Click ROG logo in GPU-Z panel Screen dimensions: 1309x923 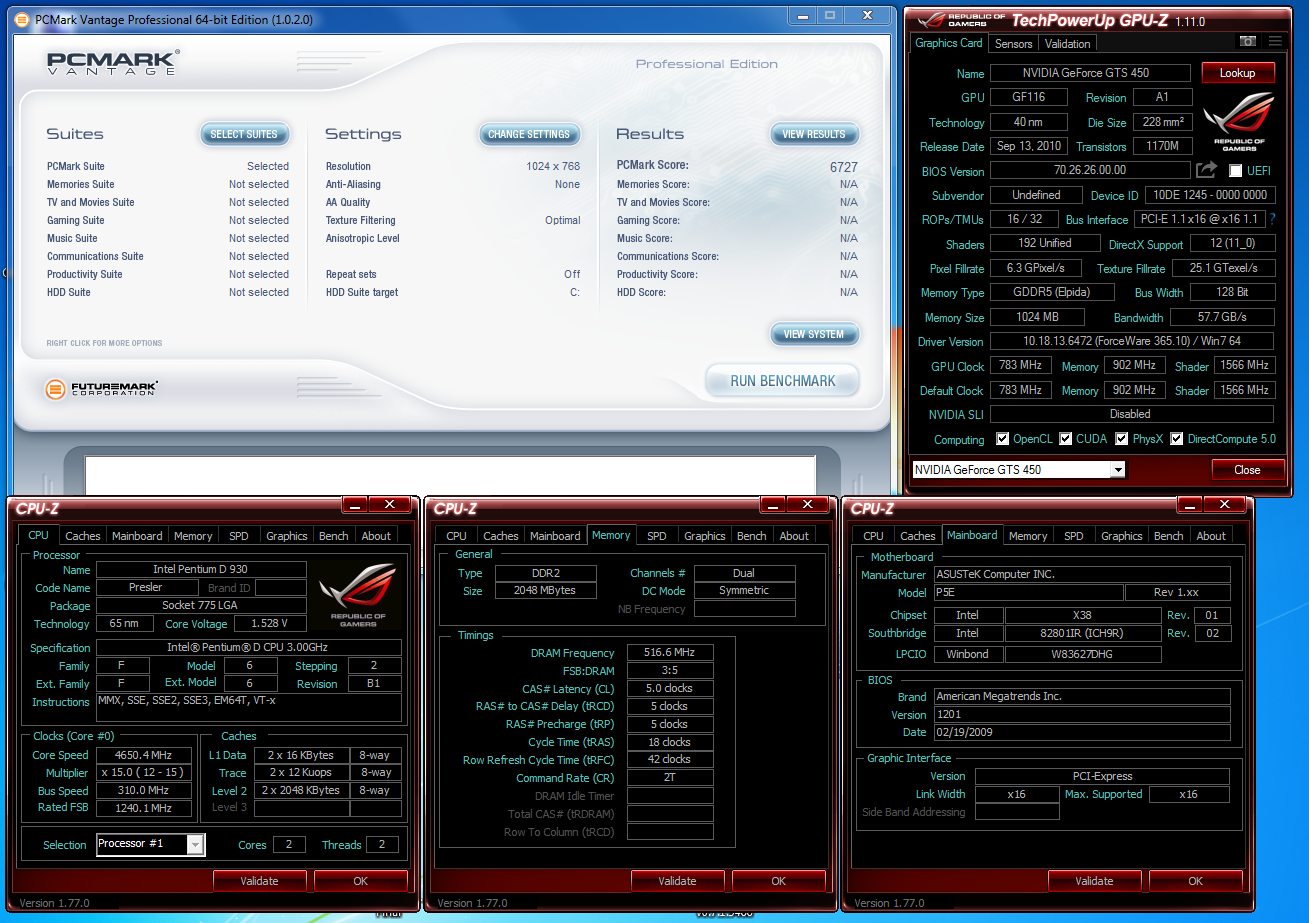(x=1238, y=123)
